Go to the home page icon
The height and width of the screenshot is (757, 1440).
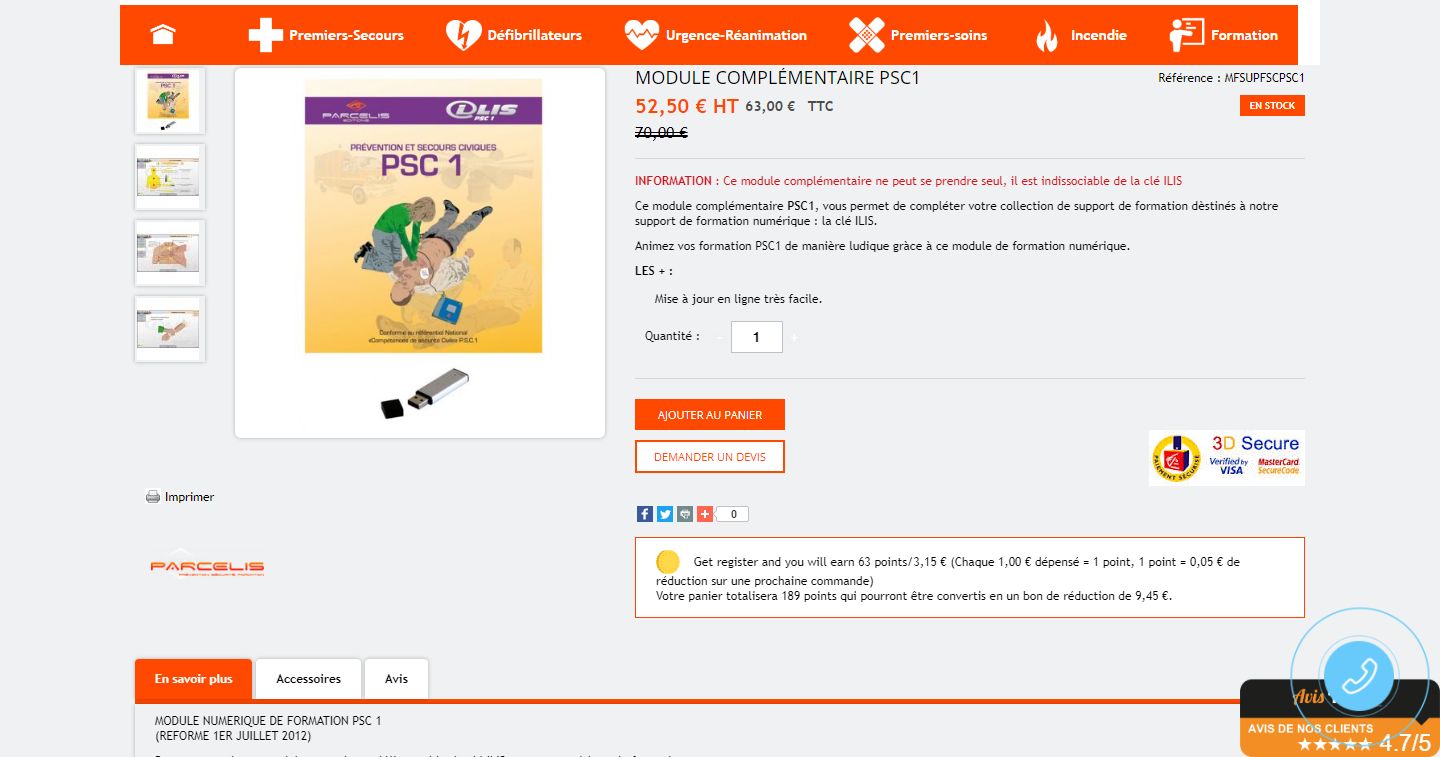163,35
